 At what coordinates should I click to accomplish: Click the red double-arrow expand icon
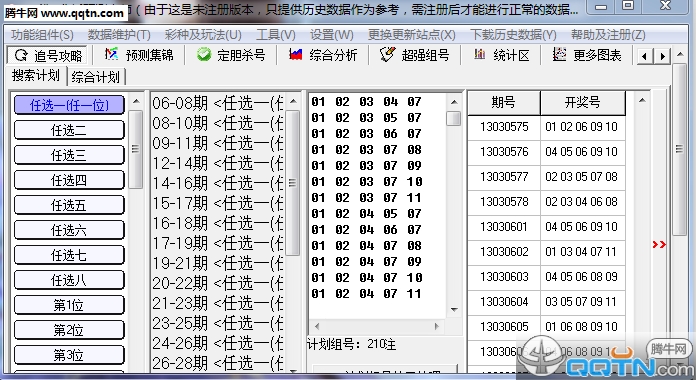pos(659,245)
